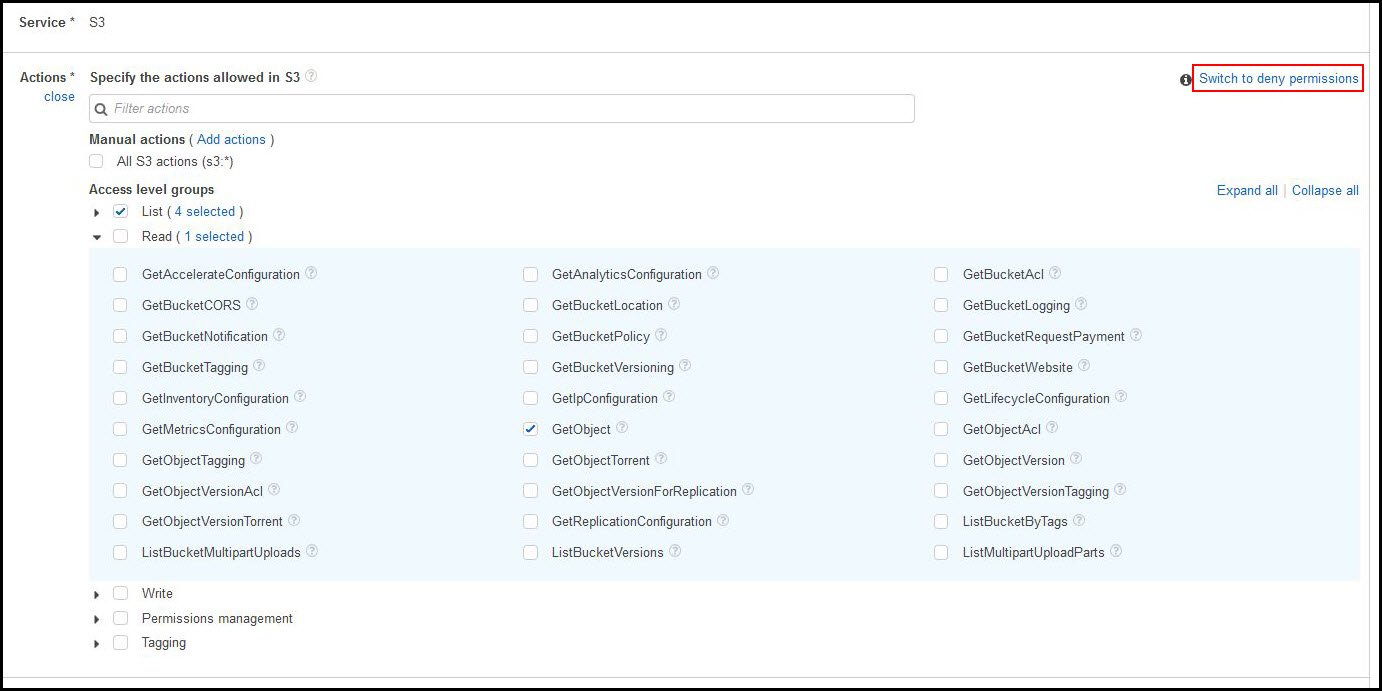Image resolution: width=1382 pixels, height=691 pixels.
Task: Click help icon beside ListBucketByTags
Action: (1079, 520)
